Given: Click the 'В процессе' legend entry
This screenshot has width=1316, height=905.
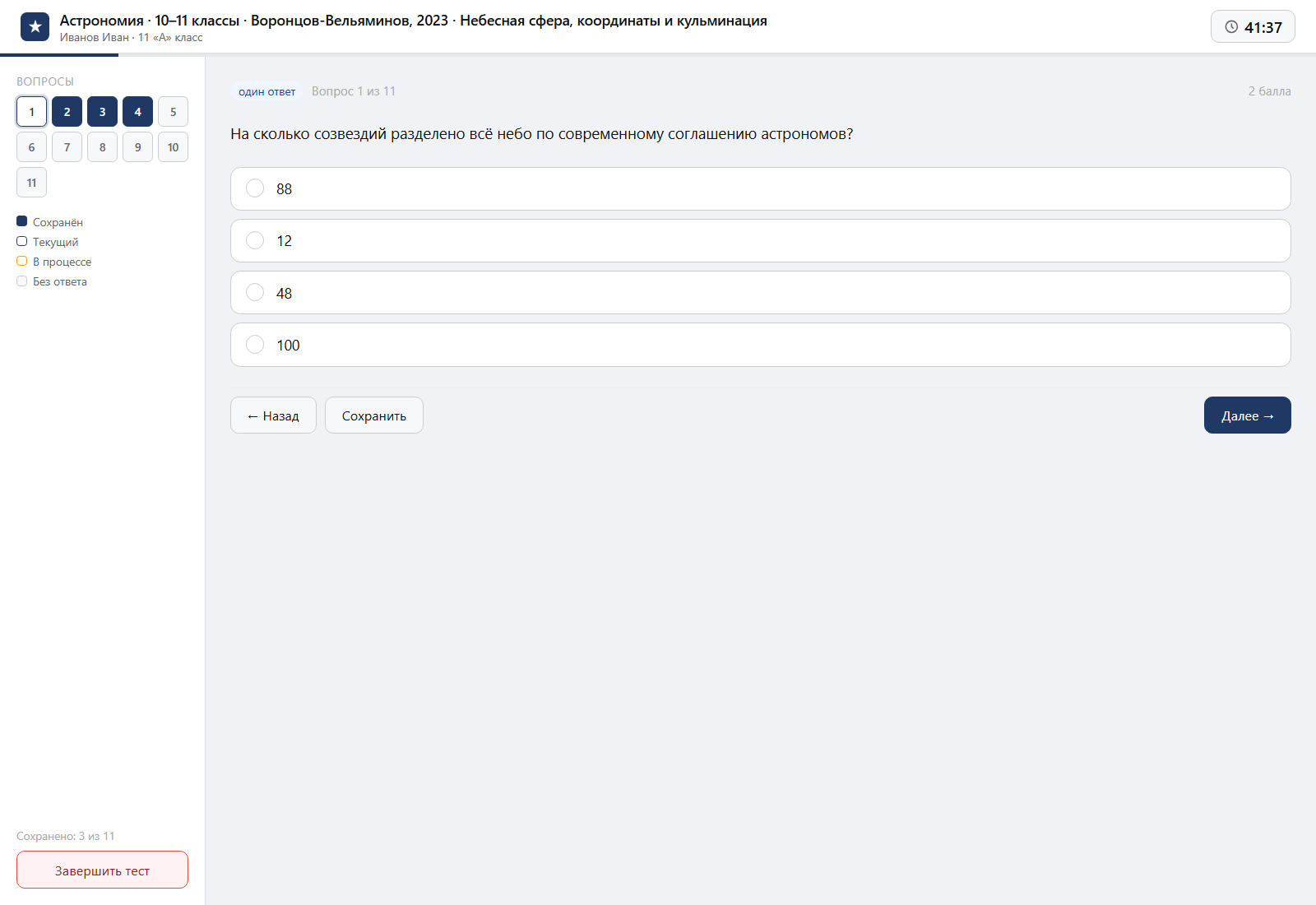Looking at the screenshot, I should [x=54, y=262].
